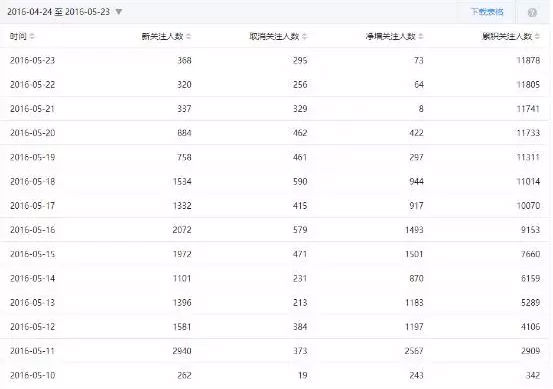Click the 净增关注人数 column header

coord(390,36)
